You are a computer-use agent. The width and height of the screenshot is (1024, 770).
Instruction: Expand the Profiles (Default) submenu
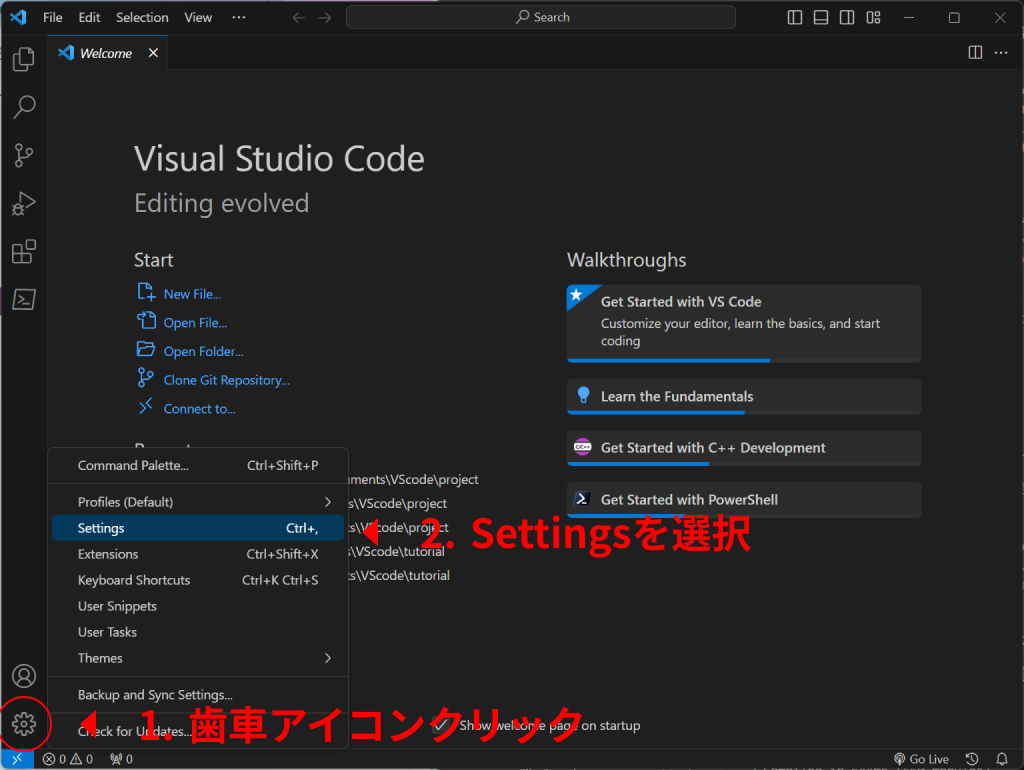(x=198, y=502)
